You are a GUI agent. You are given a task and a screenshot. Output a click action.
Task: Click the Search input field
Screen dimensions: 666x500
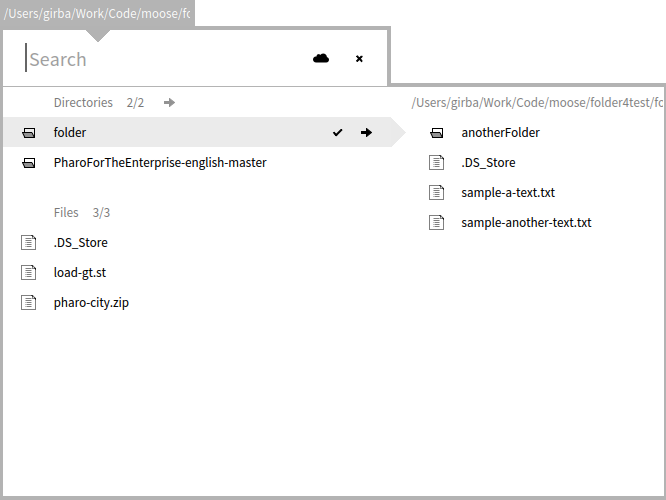[x=164, y=59]
